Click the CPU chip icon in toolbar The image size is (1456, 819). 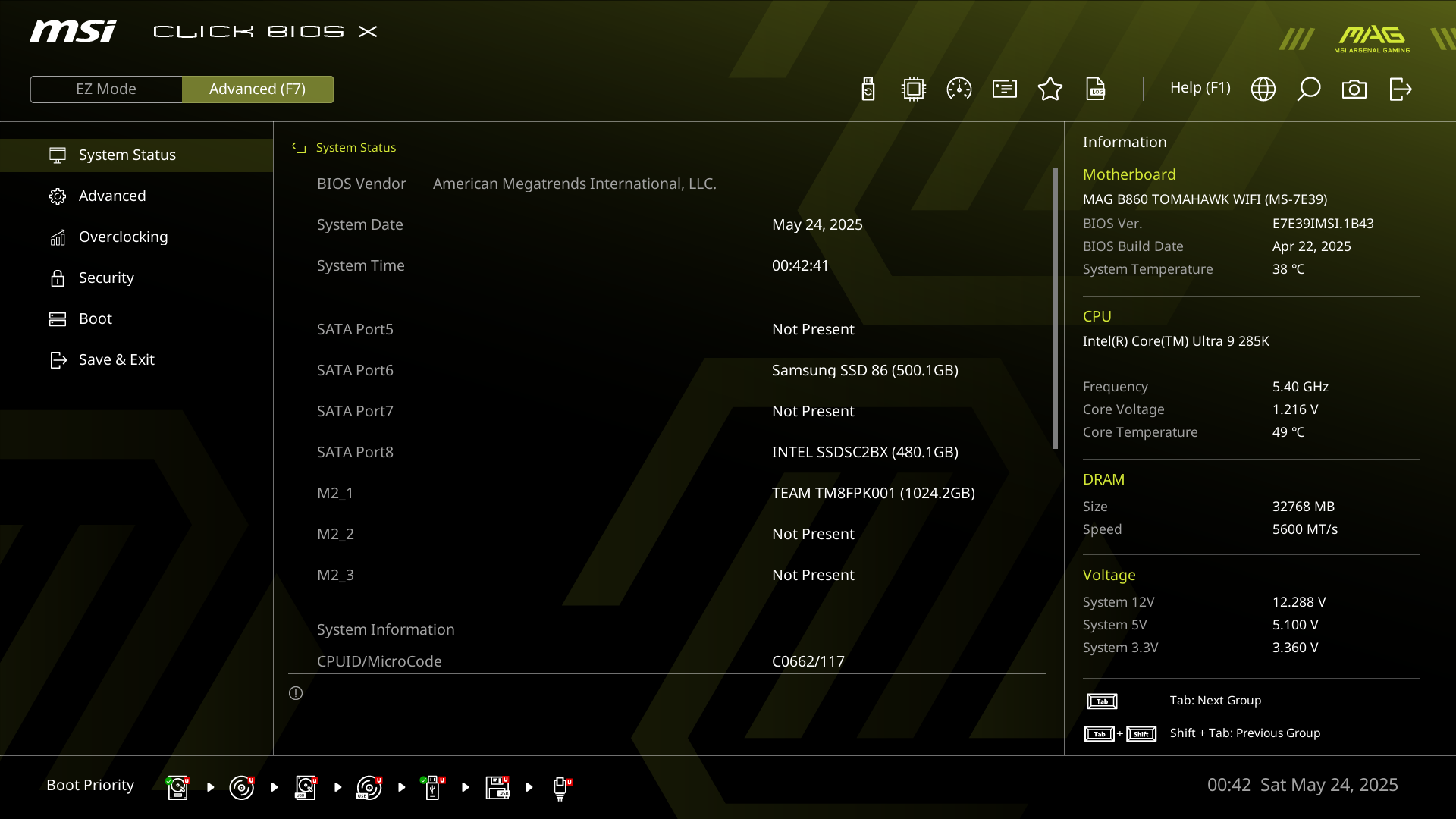click(x=914, y=89)
